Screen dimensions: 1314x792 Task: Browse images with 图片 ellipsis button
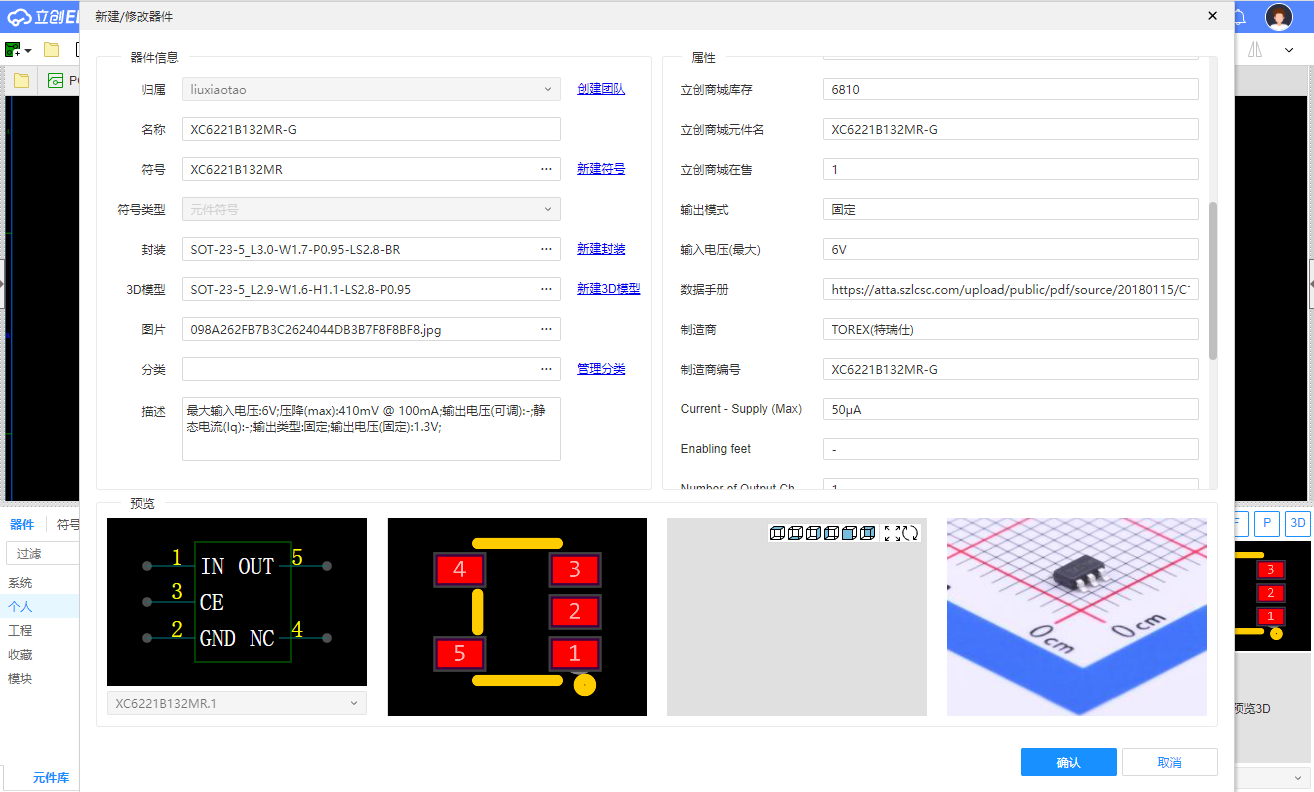[546, 329]
